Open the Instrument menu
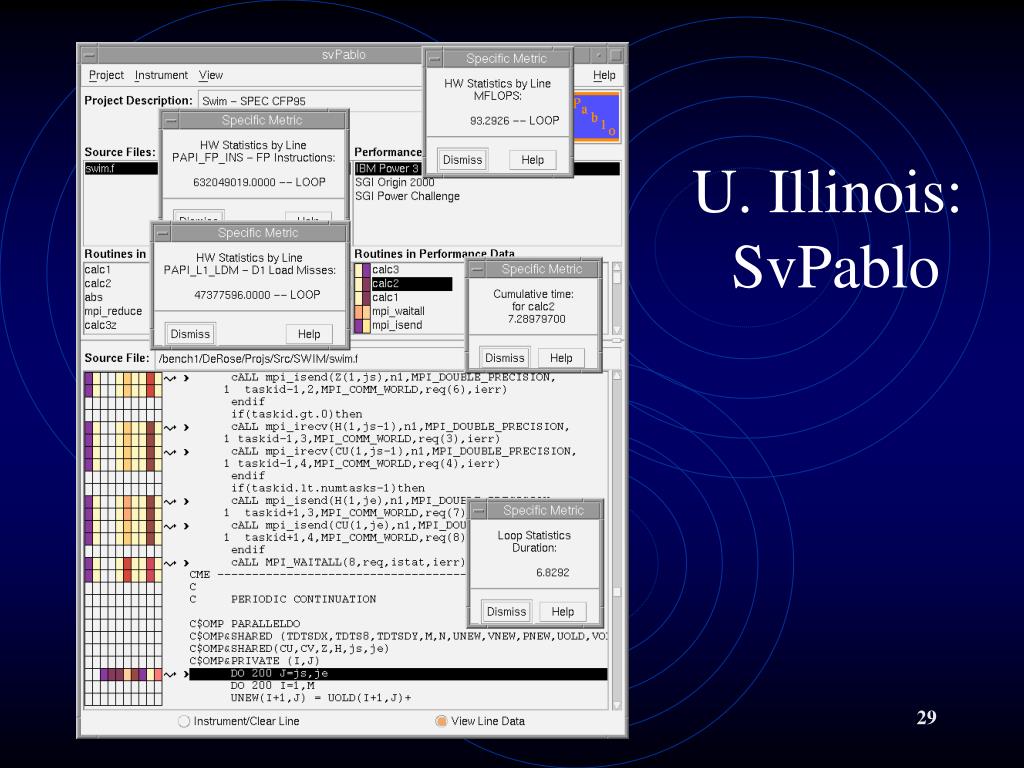This screenshot has height=768, width=1024. click(x=161, y=75)
